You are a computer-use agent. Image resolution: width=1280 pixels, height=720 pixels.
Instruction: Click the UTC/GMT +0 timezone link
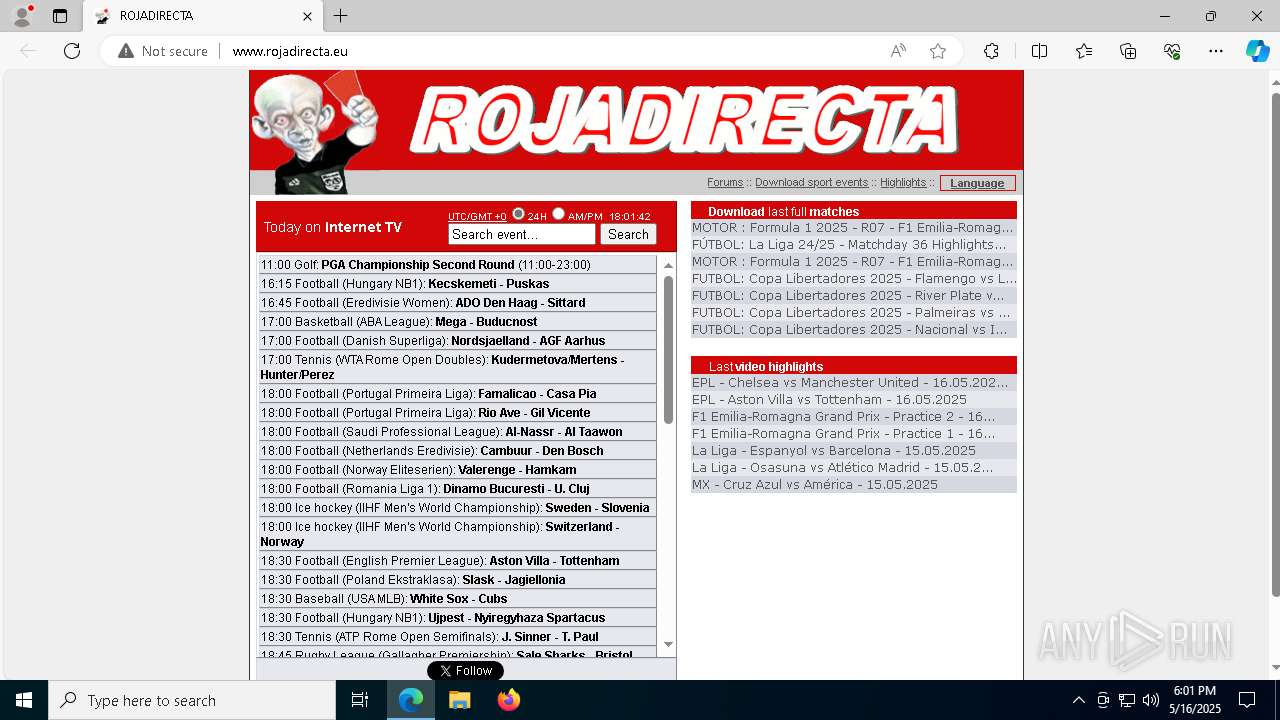point(477,216)
